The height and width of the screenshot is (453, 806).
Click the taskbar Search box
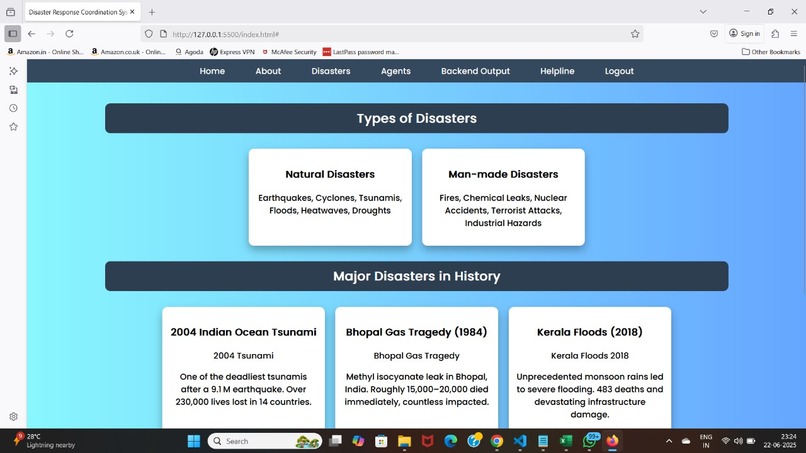point(265,441)
